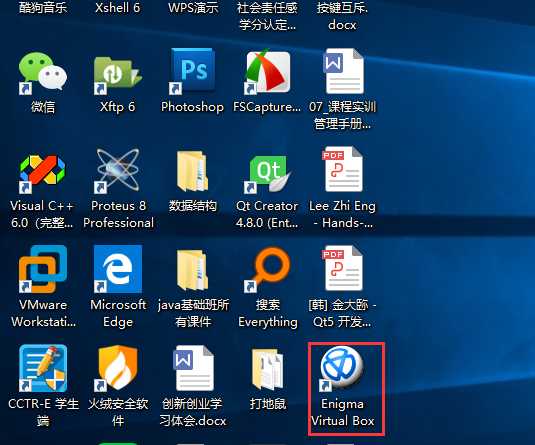Open the 数据结构 folder icon
This screenshot has height=445, width=535.
[x=192, y=171]
